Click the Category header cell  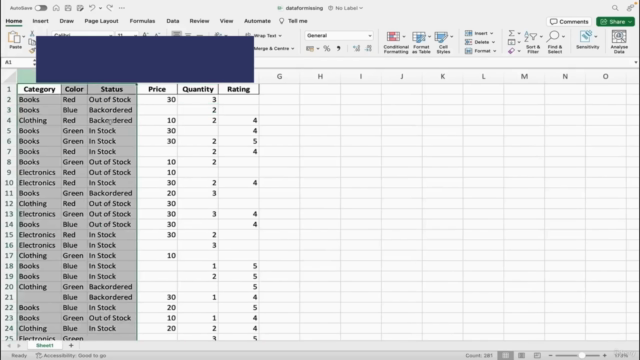click(39, 89)
